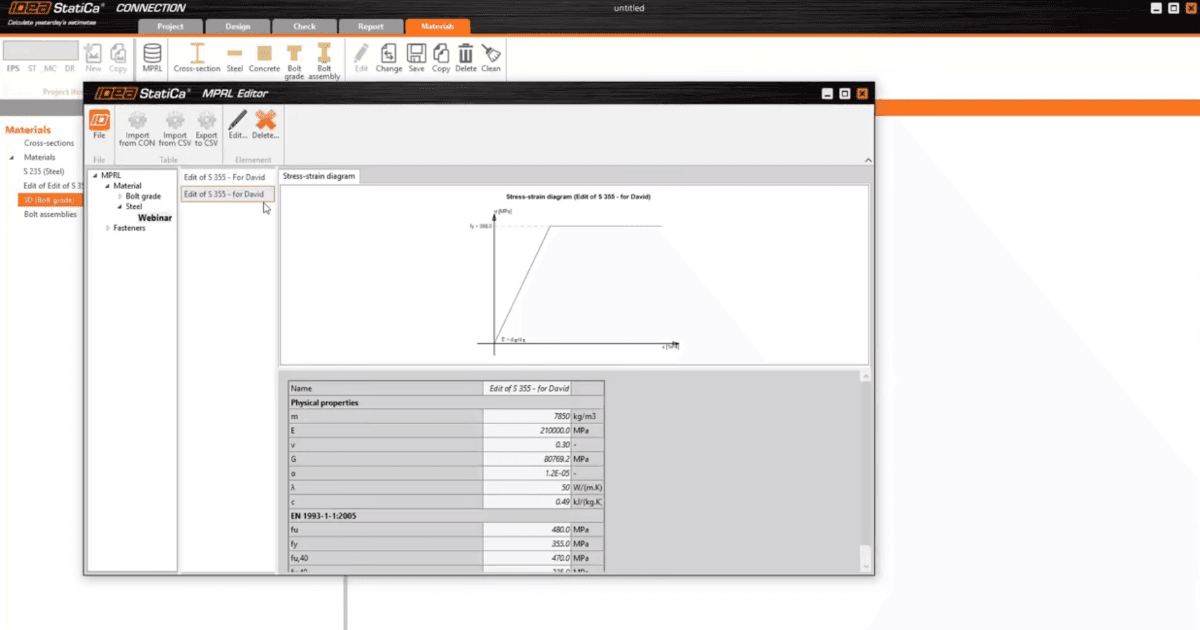Screen dimensions: 1200x630
Task: Collapse the Steel tree node arrow
Action: [119, 207]
